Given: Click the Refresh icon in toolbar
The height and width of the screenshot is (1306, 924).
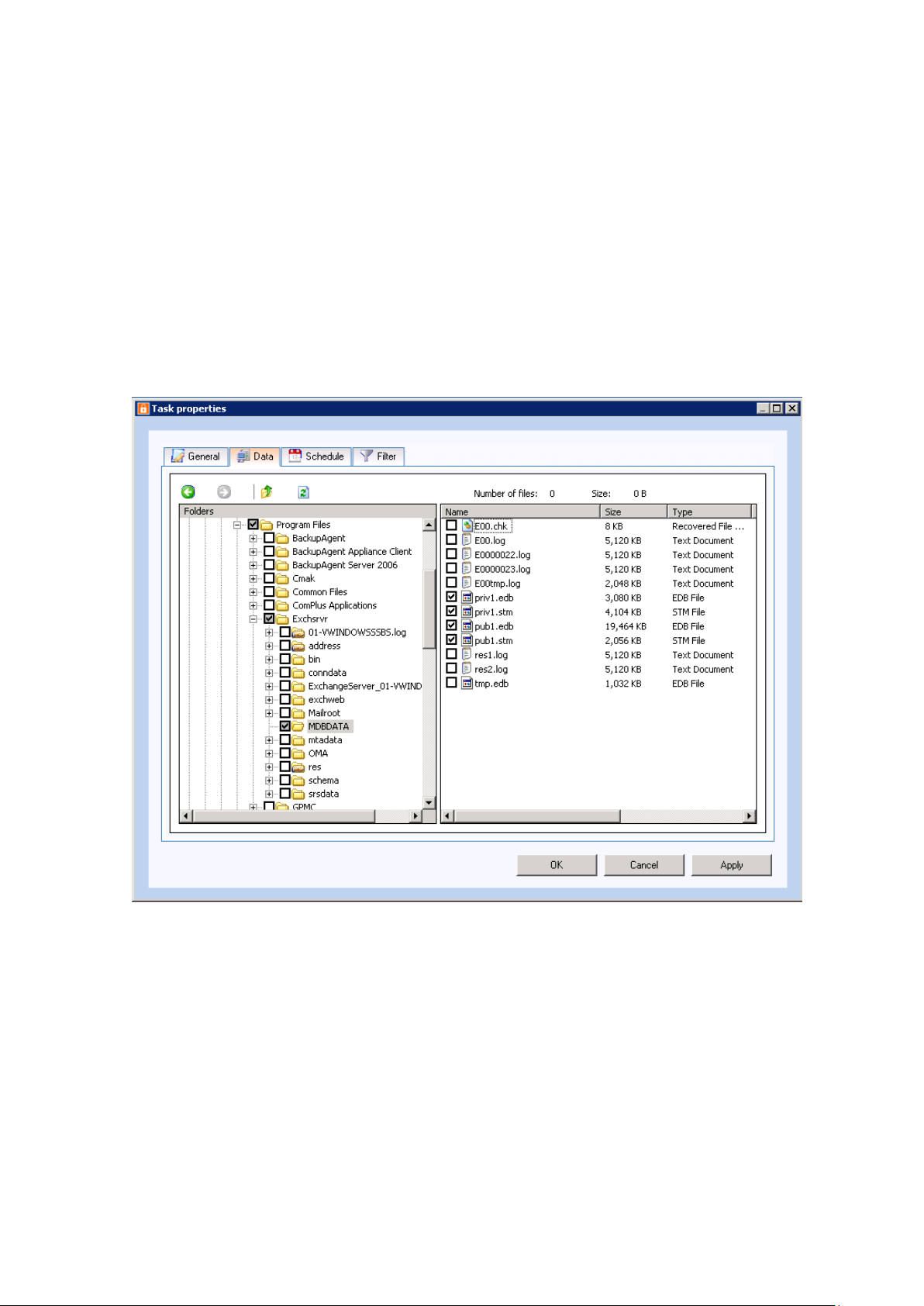Looking at the screenshot, I should point(303,492).
